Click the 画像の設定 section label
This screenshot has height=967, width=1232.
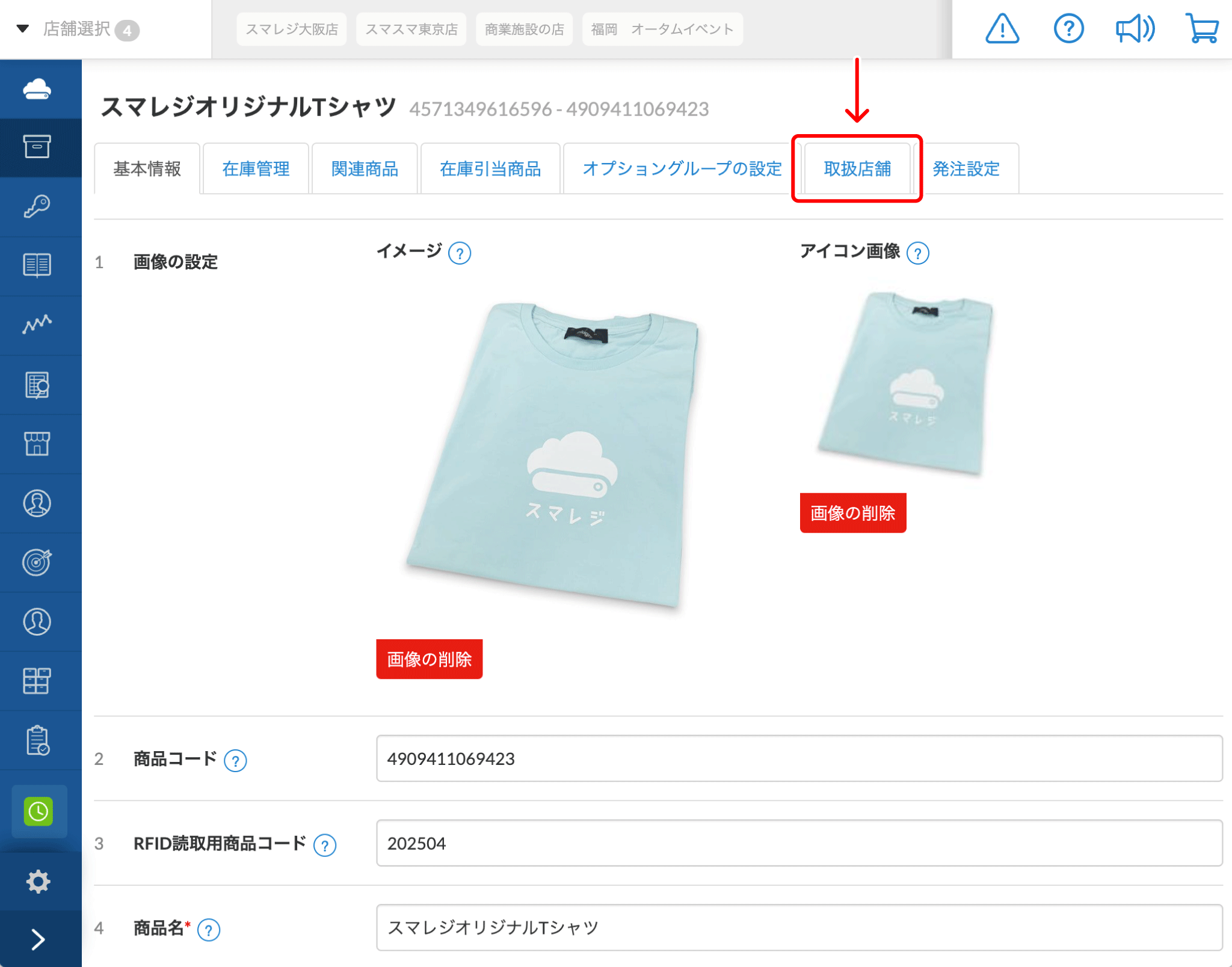(176, 262)
